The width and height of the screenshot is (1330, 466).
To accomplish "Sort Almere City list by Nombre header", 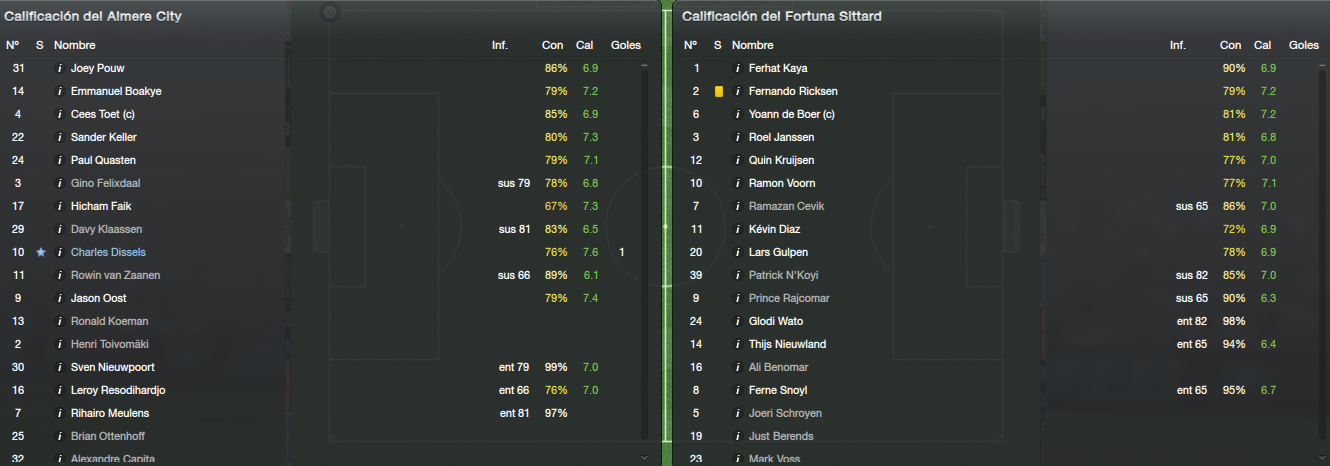I will (x=75, y=45).
